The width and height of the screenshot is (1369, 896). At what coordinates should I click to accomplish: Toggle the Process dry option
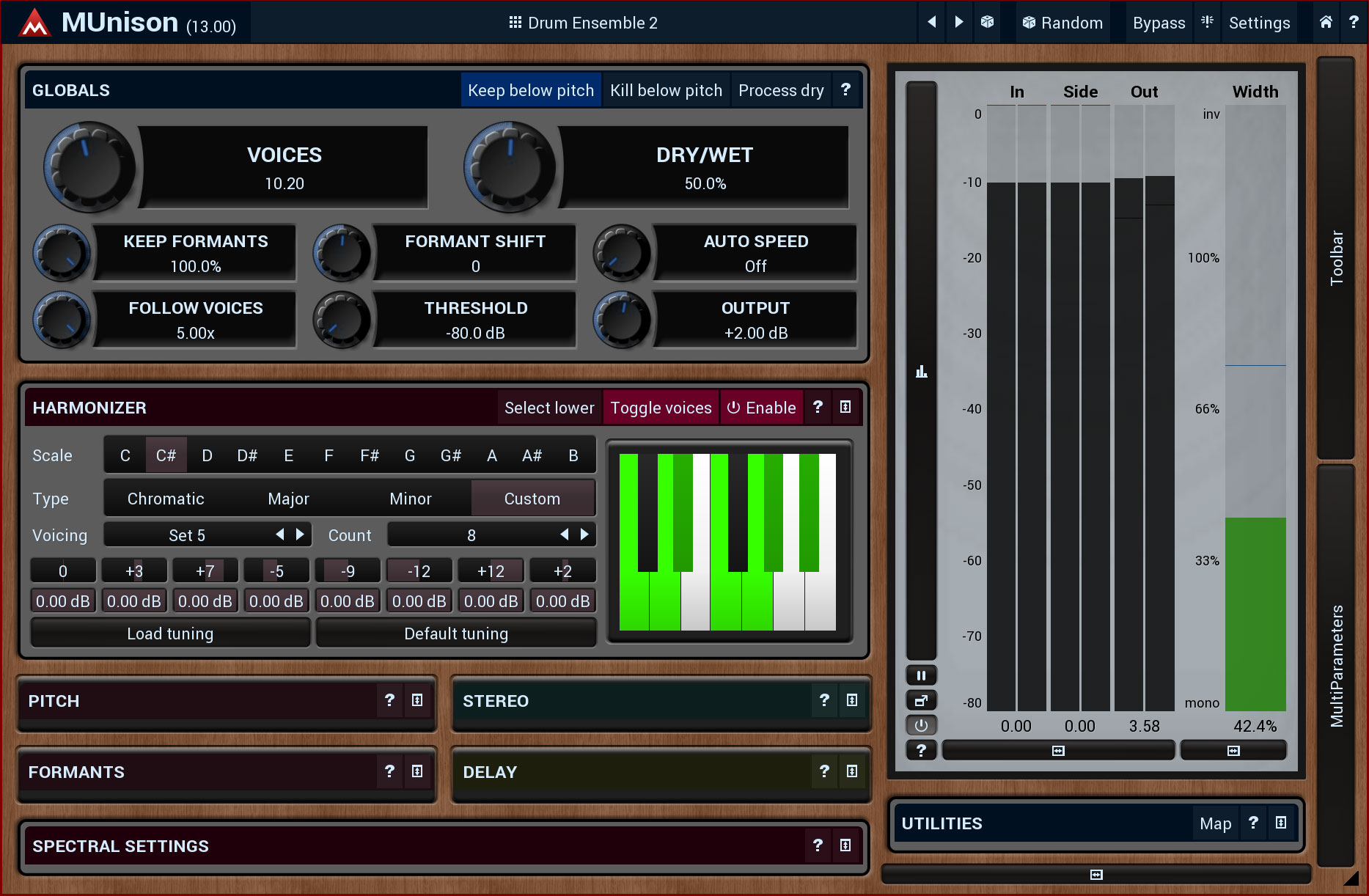tap(780, 90)
